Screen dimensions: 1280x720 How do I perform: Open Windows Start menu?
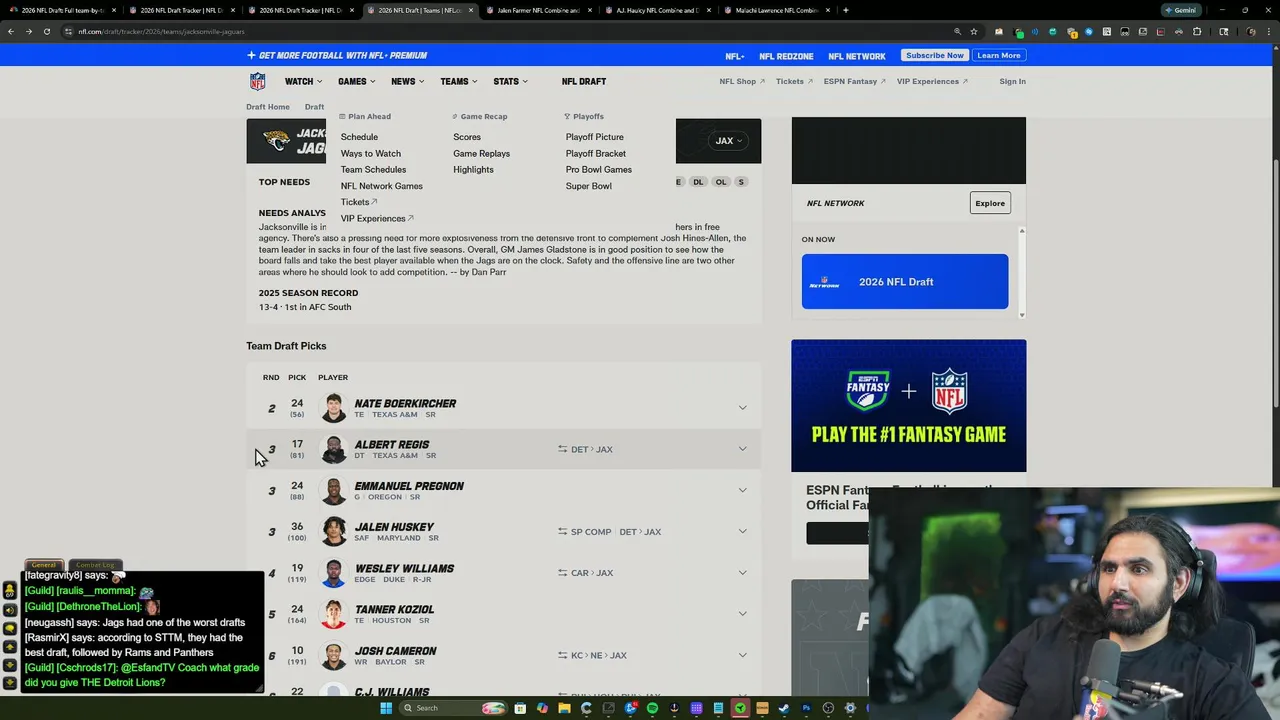click(x=386, y=708)
